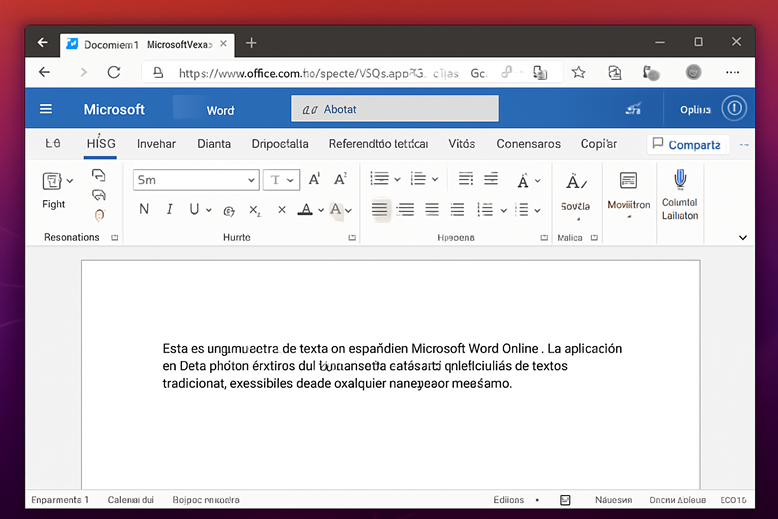Toggle justify paragraph alignment button

pos(457,209)
